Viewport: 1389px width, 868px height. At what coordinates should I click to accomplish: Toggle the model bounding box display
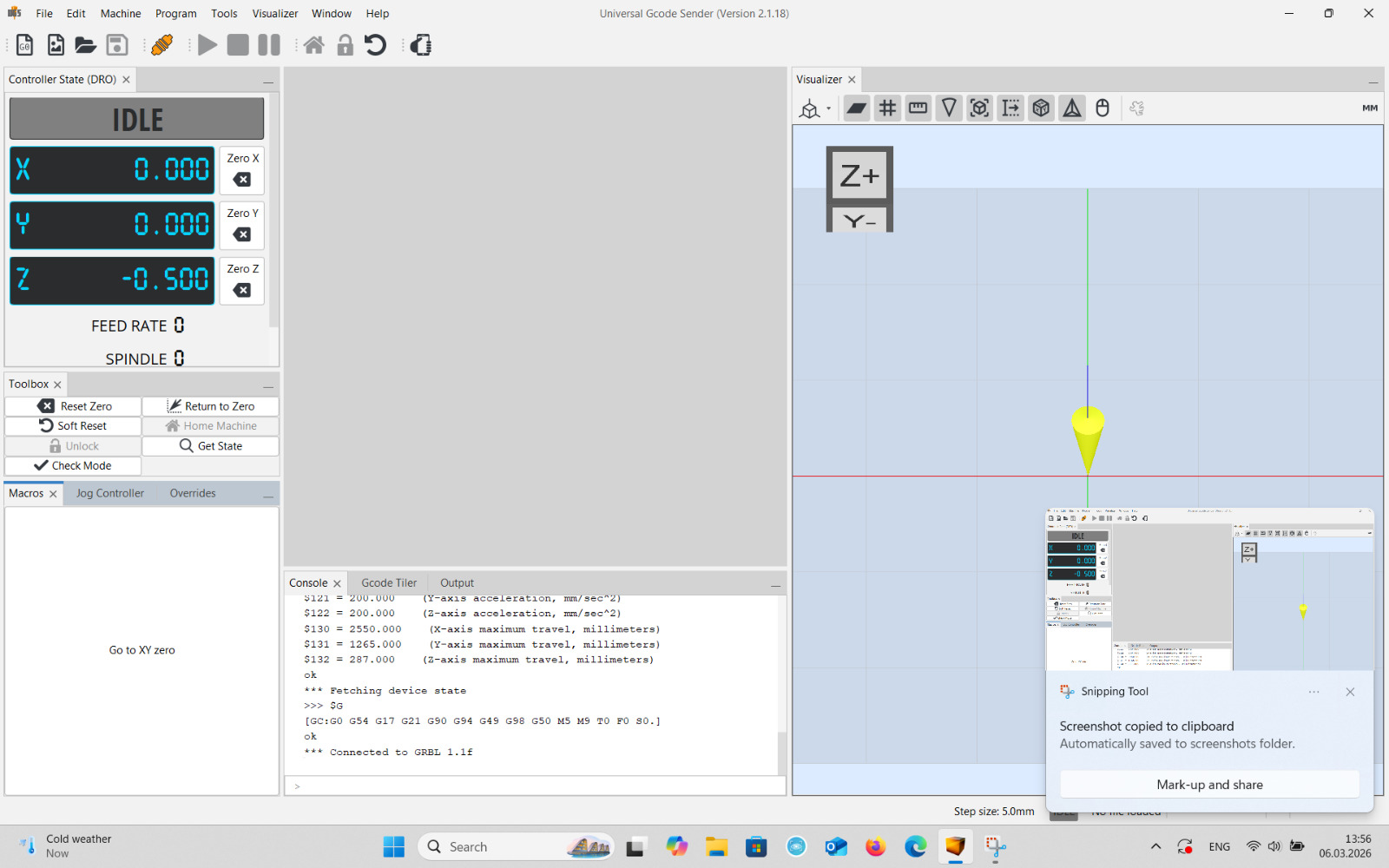[x=979, y=108]
